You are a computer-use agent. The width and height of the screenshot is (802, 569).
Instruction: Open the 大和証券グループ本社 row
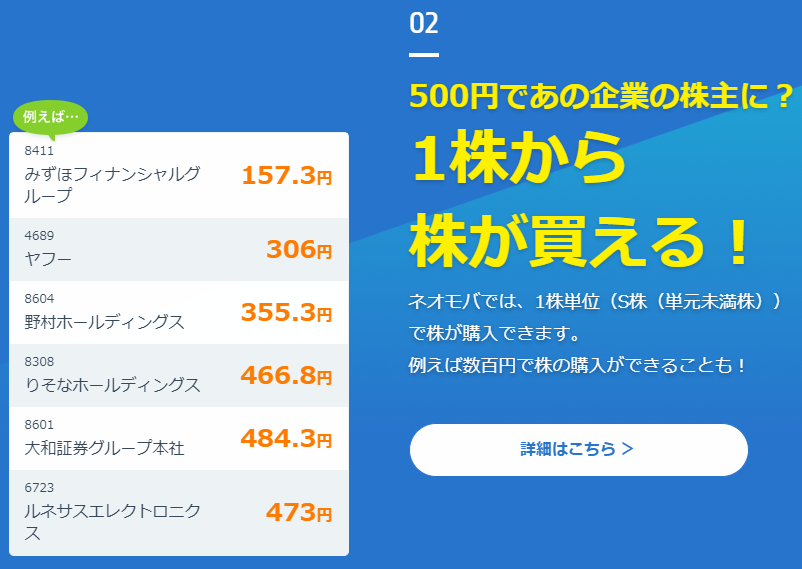[x=179, y=438]
